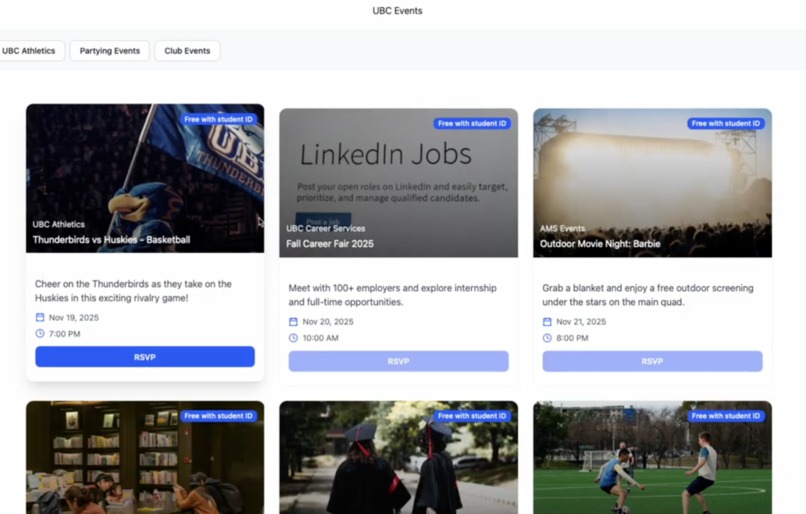Click the clock icon beside 7:00 PM

point(40,334)
